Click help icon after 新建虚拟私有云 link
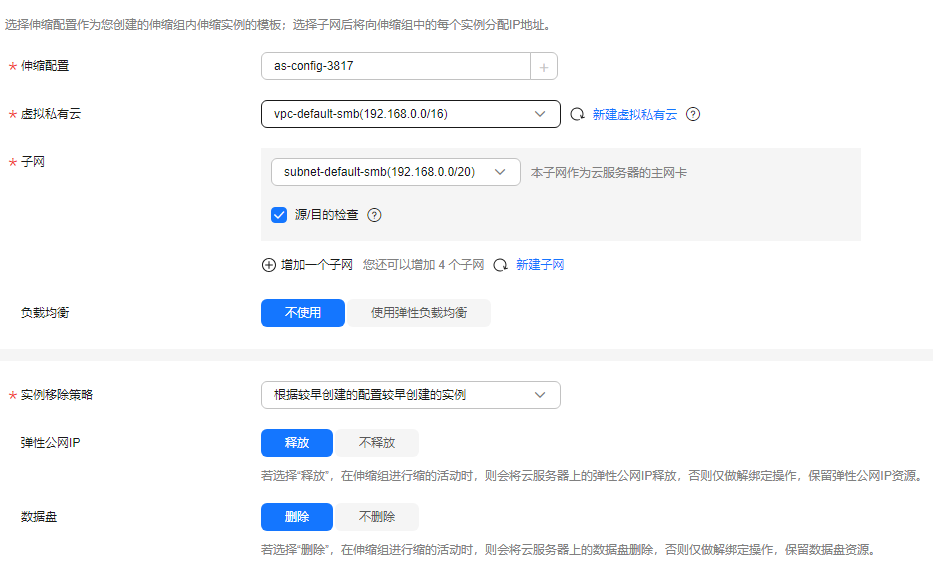The width and height of the screenshot is (933, 572). point(693,114)
